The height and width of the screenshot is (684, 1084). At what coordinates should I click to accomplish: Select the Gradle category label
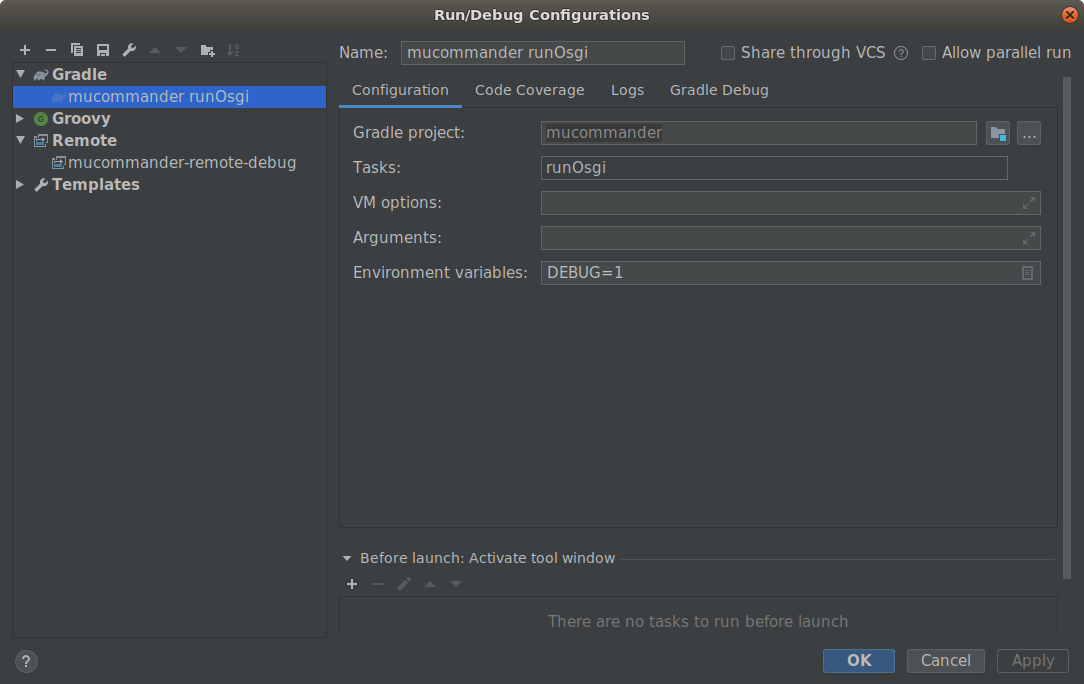(x=80, y=74)
